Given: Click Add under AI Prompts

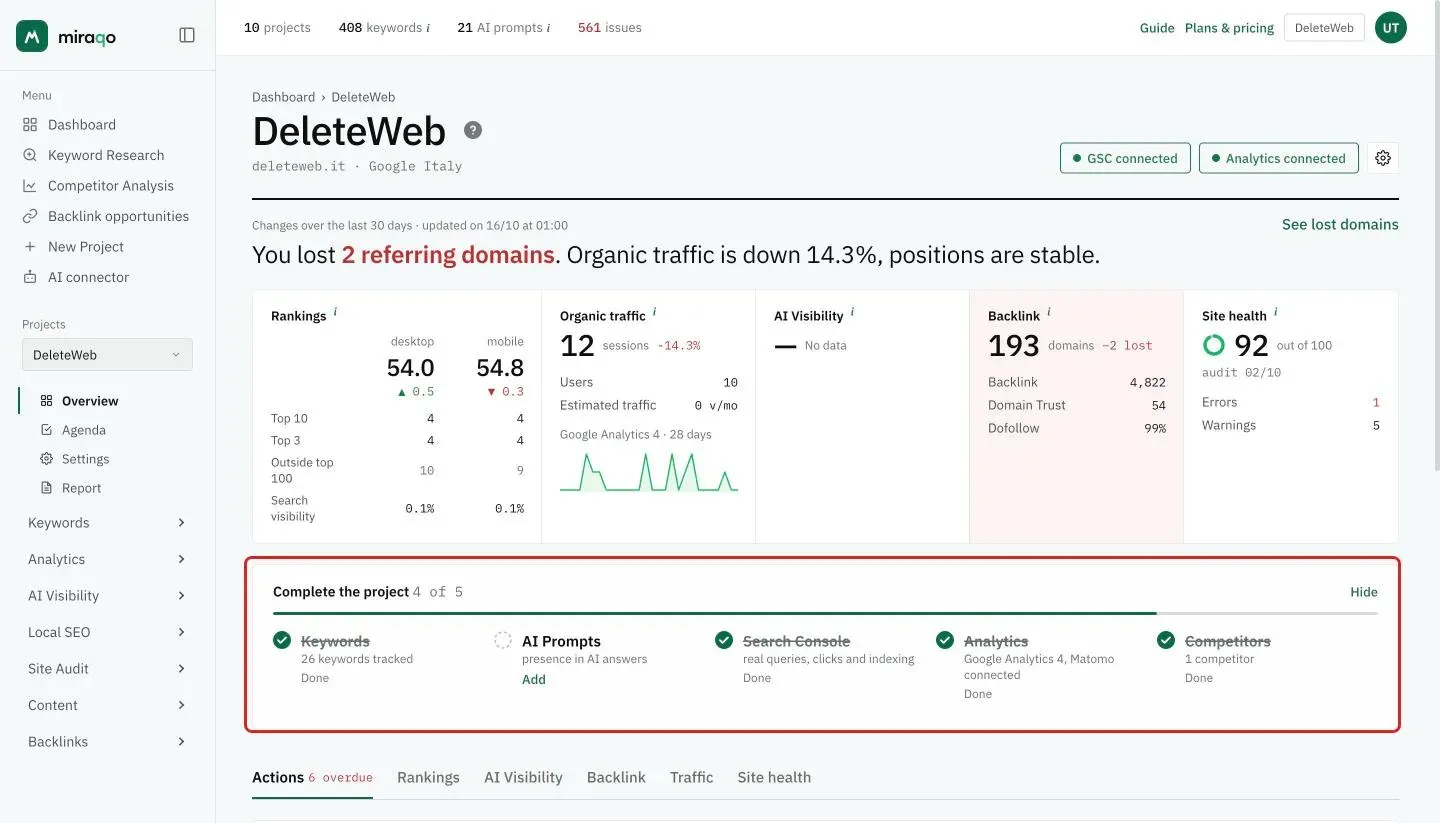Looking at the screenshot, I should pos(534,680).
